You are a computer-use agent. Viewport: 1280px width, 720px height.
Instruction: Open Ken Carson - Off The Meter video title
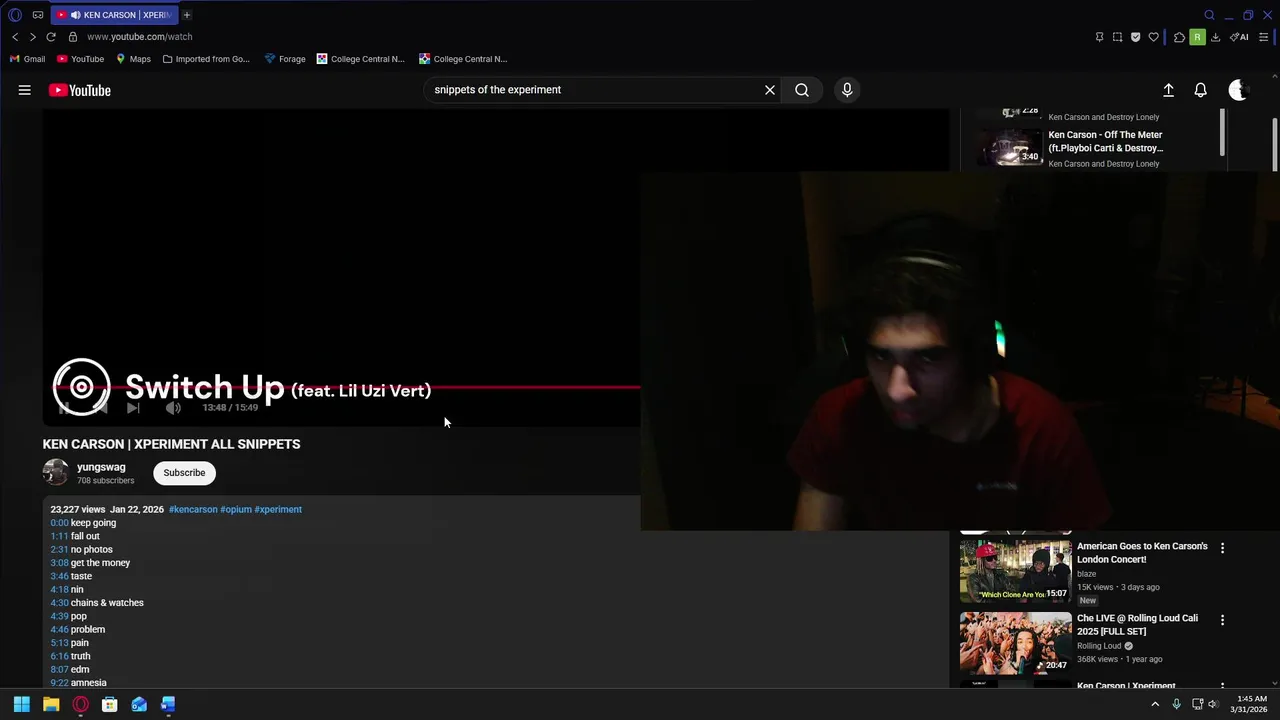click(1105, 141)
